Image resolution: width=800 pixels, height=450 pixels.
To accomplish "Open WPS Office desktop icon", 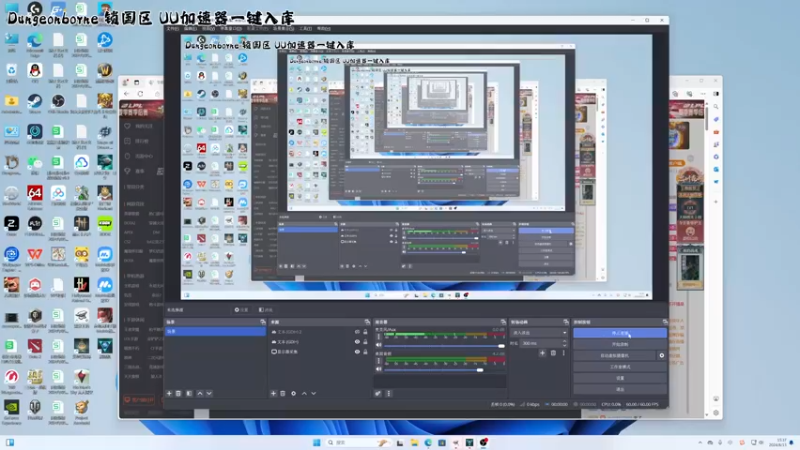I will [35, 257].
